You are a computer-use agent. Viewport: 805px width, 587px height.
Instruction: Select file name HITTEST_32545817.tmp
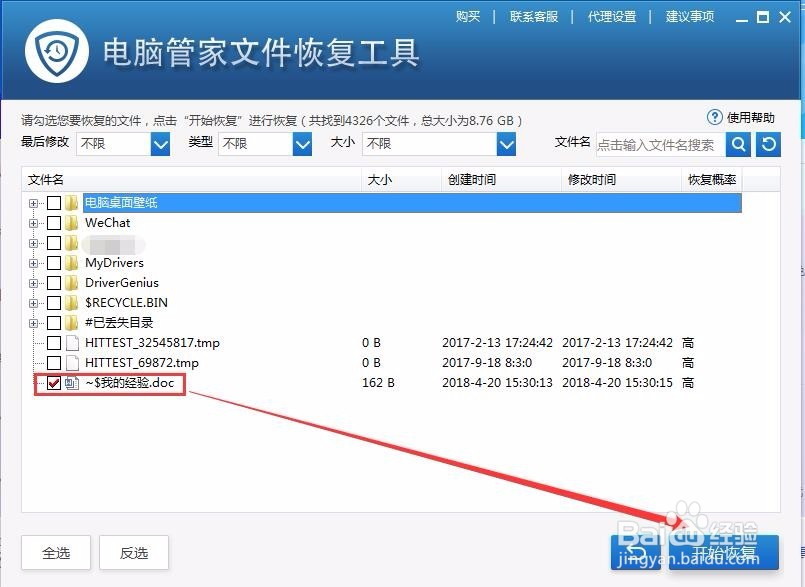(152, 343)
